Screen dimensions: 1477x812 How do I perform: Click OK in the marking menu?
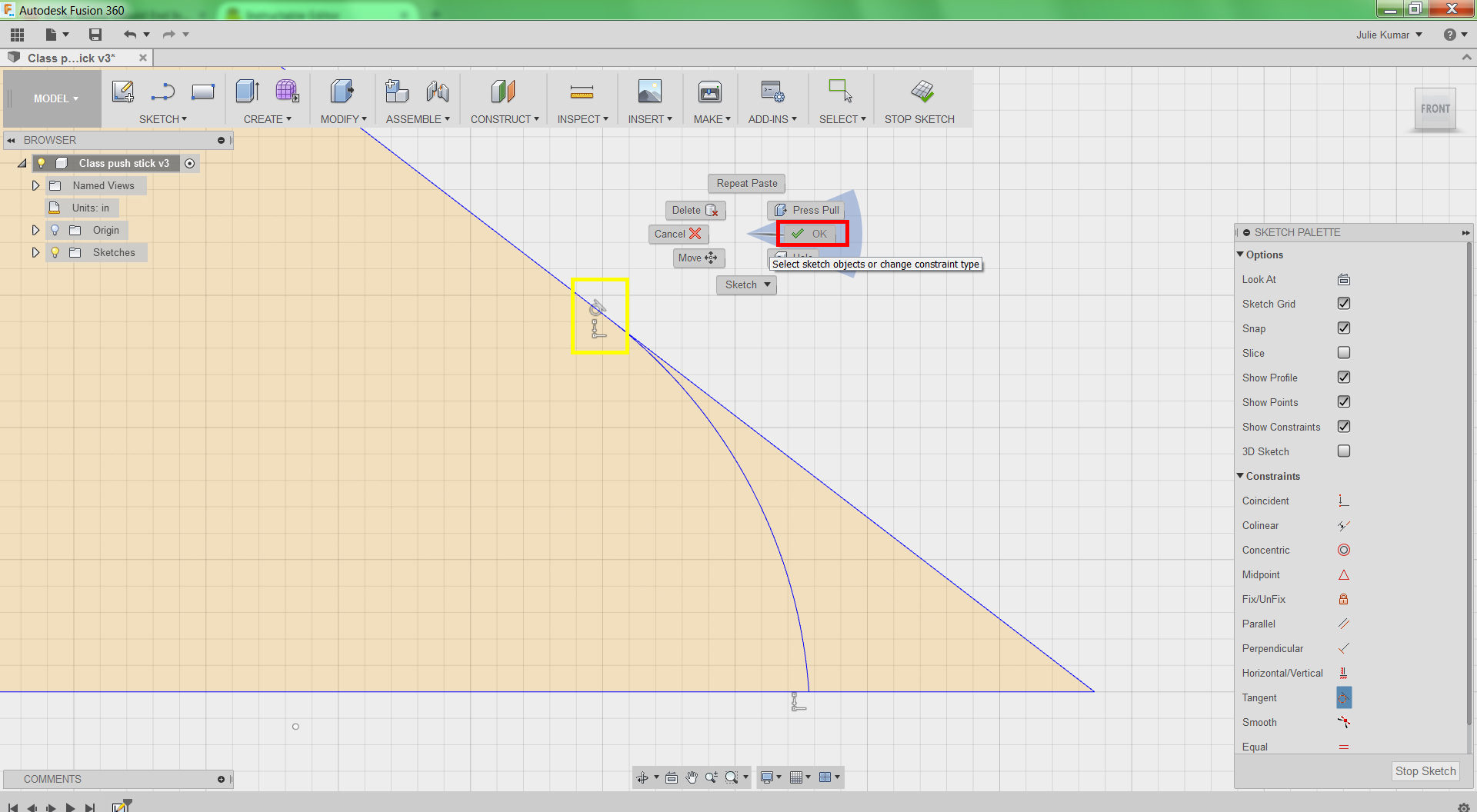click(x=812, y=234)
